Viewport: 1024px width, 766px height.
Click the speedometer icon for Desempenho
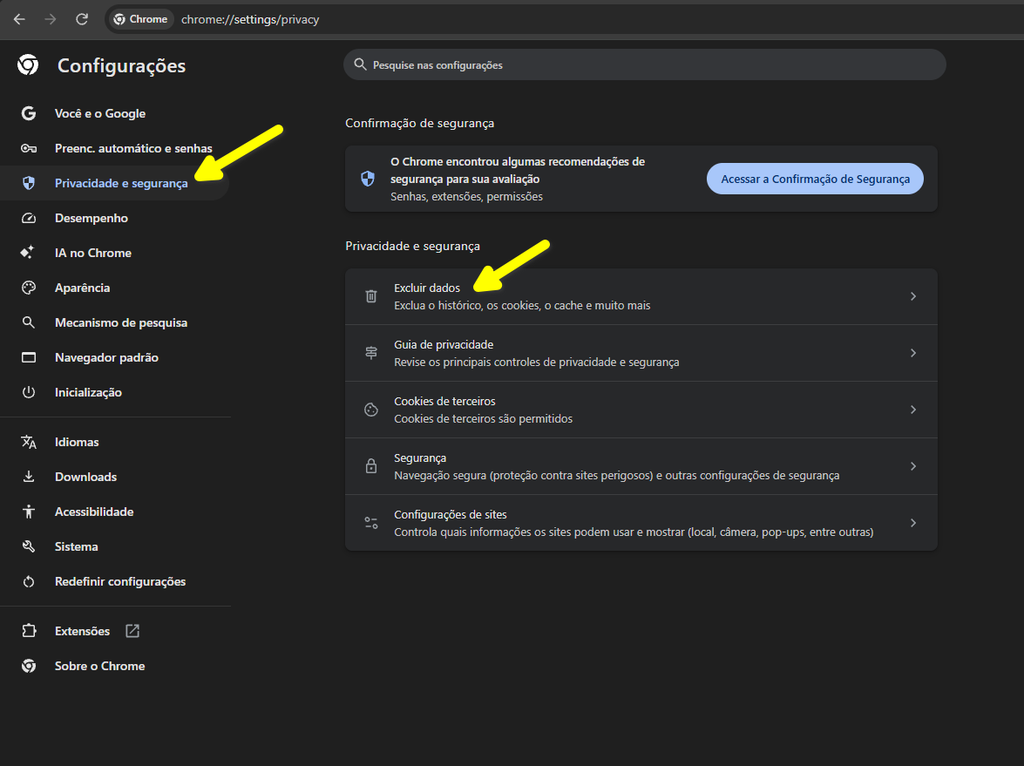pos(29,218)
